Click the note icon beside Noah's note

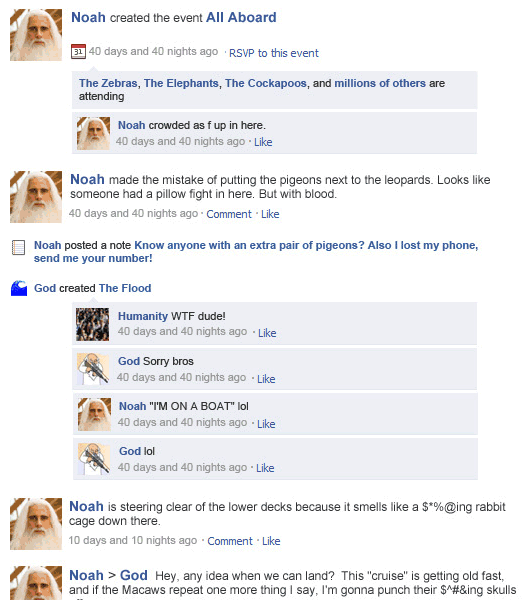click(x=18, y=247)
